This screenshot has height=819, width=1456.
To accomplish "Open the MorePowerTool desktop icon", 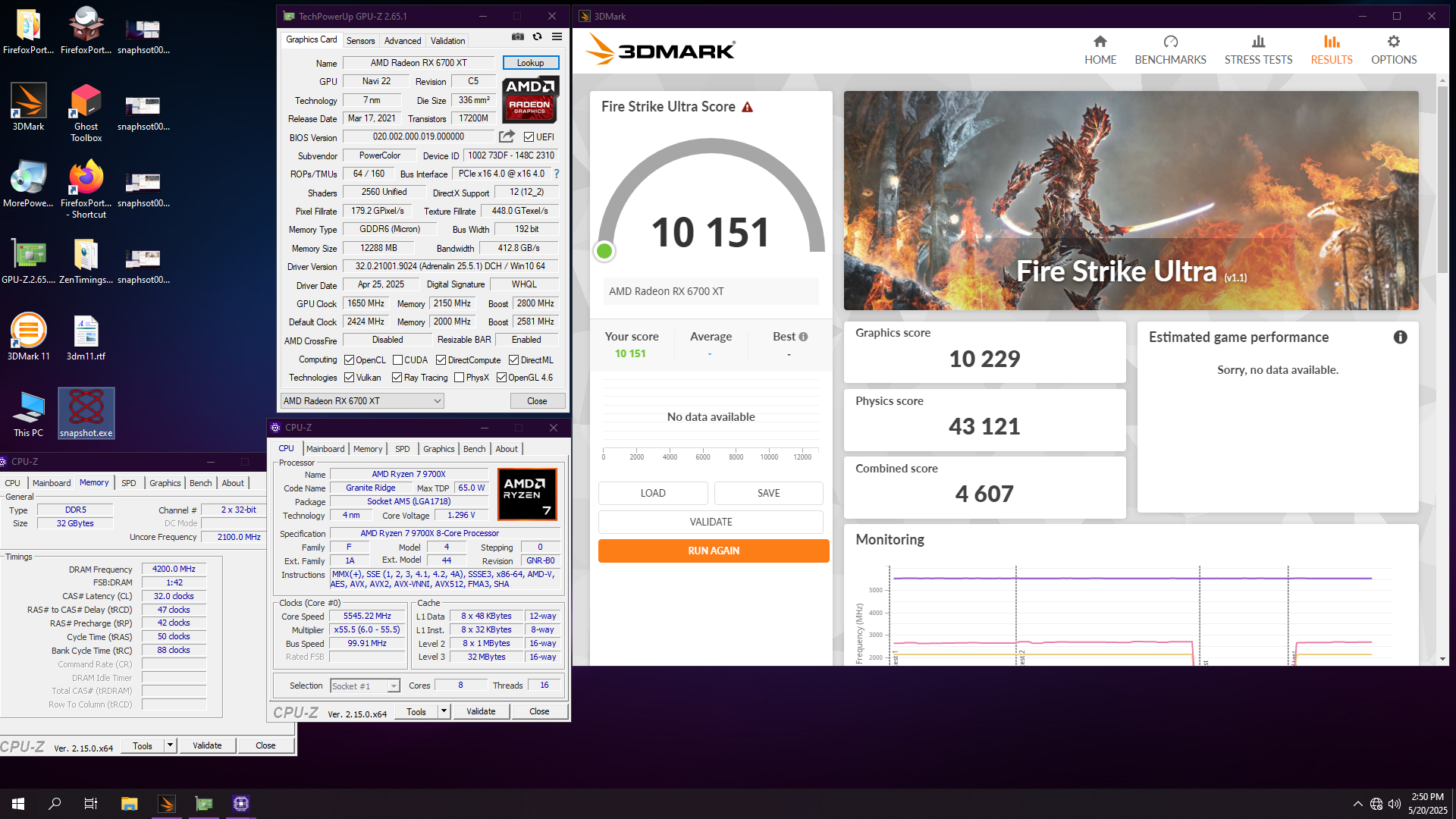I will (28, 184).
